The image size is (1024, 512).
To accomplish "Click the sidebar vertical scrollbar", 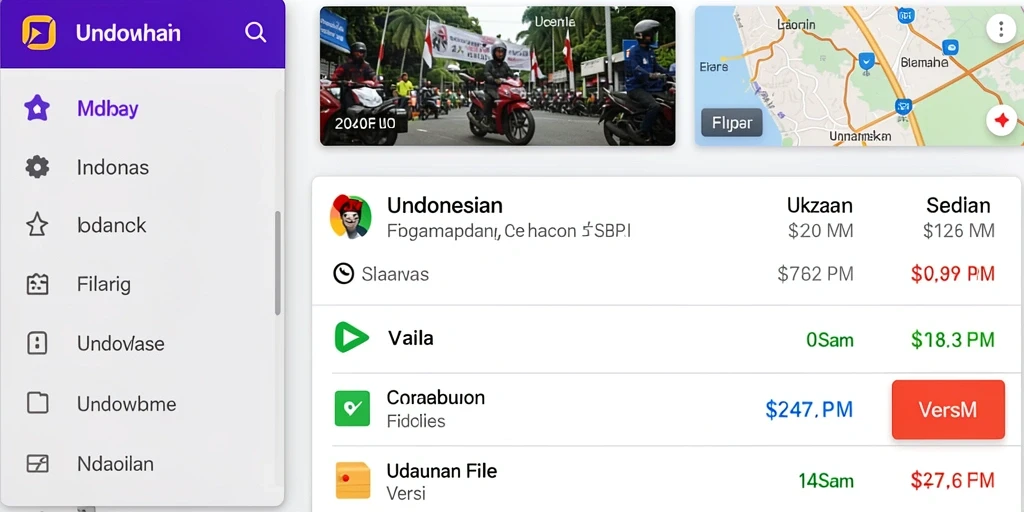I will point(278,263).
